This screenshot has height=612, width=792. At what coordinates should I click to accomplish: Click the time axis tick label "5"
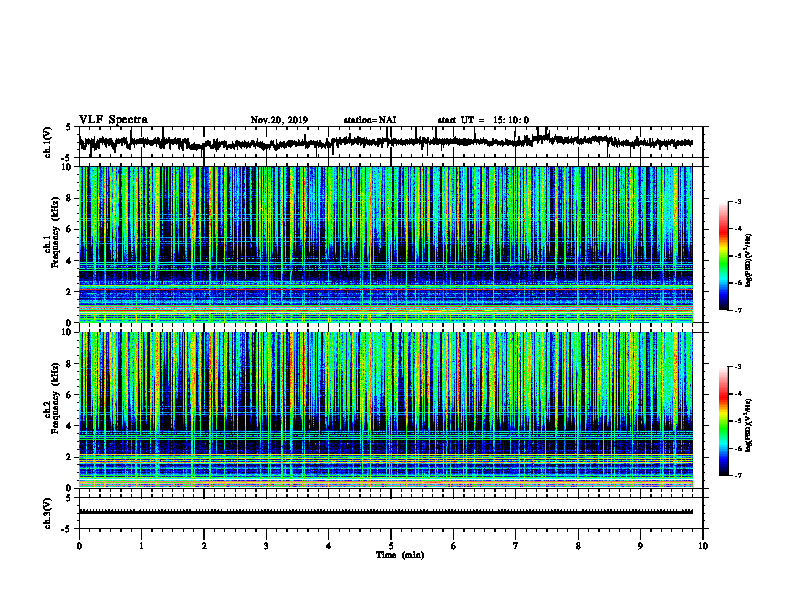(391, 546)
